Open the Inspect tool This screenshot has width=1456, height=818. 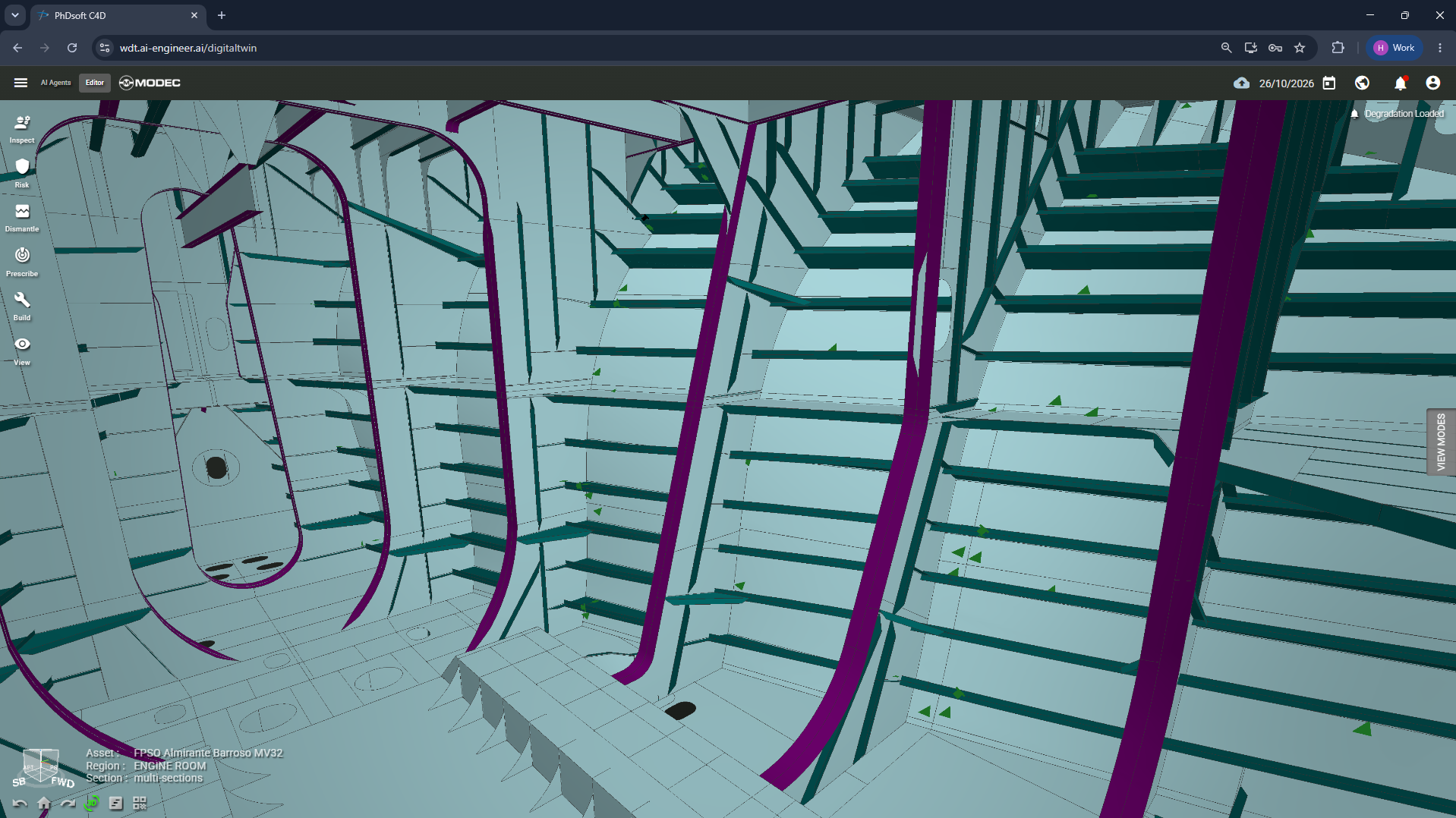pyautogui.click(x=22, y=129)
